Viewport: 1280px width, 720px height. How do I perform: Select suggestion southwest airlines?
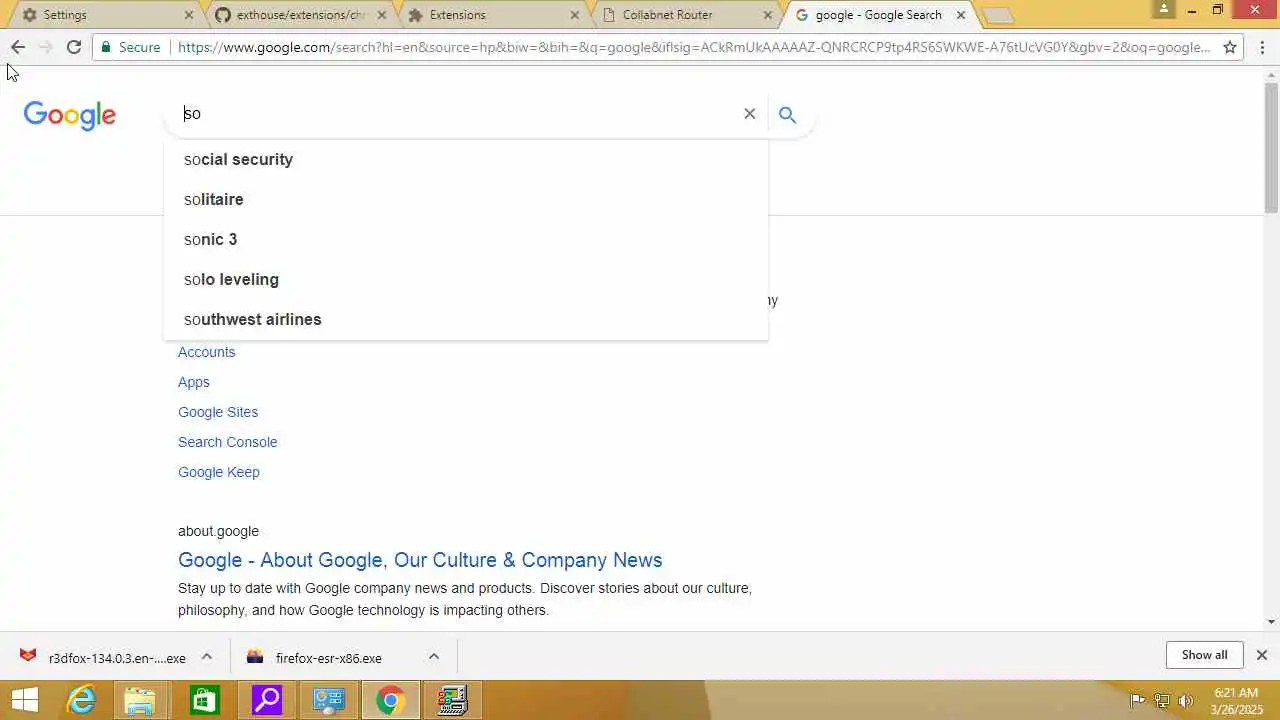tap(466, 320)
